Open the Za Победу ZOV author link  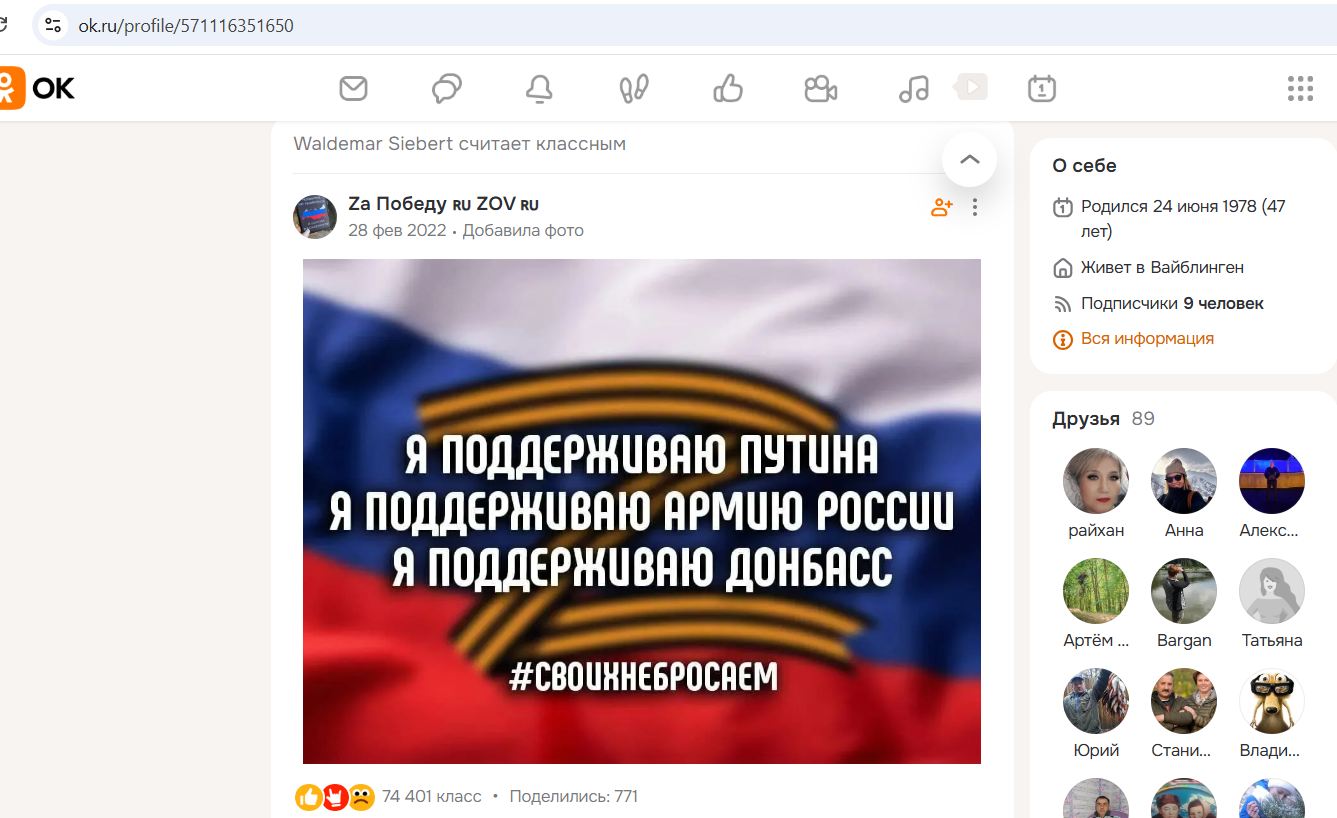tap(443, 204)
